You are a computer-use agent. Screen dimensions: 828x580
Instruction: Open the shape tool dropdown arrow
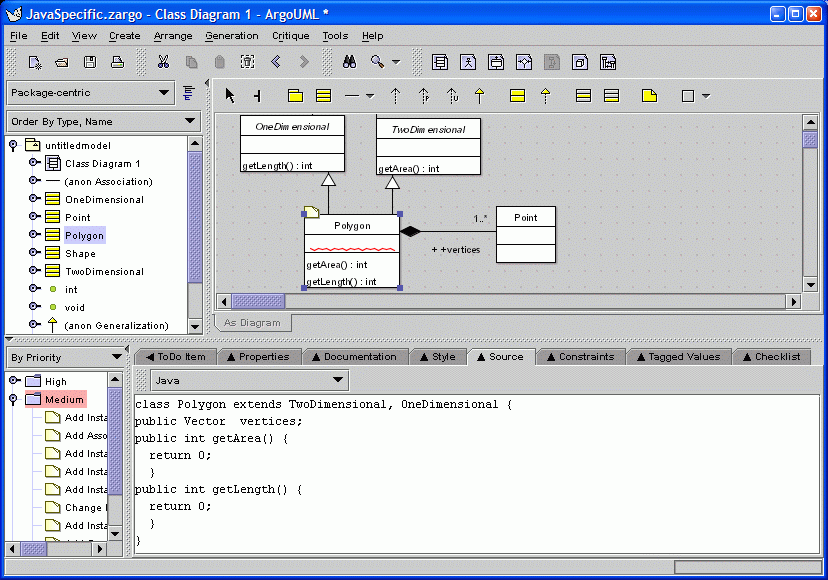706,96
